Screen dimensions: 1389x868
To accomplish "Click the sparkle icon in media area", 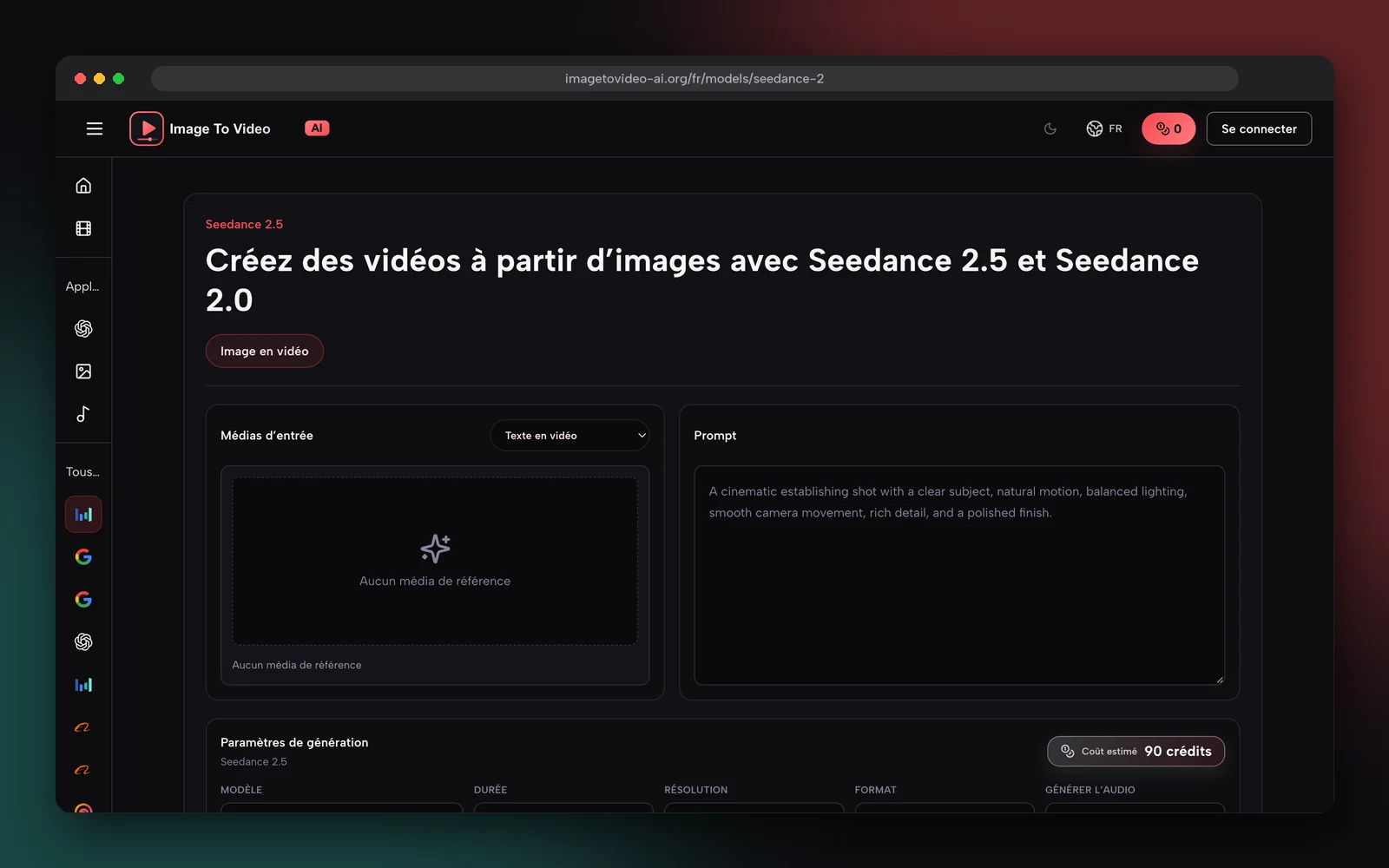I will click(x=435, y=549).
